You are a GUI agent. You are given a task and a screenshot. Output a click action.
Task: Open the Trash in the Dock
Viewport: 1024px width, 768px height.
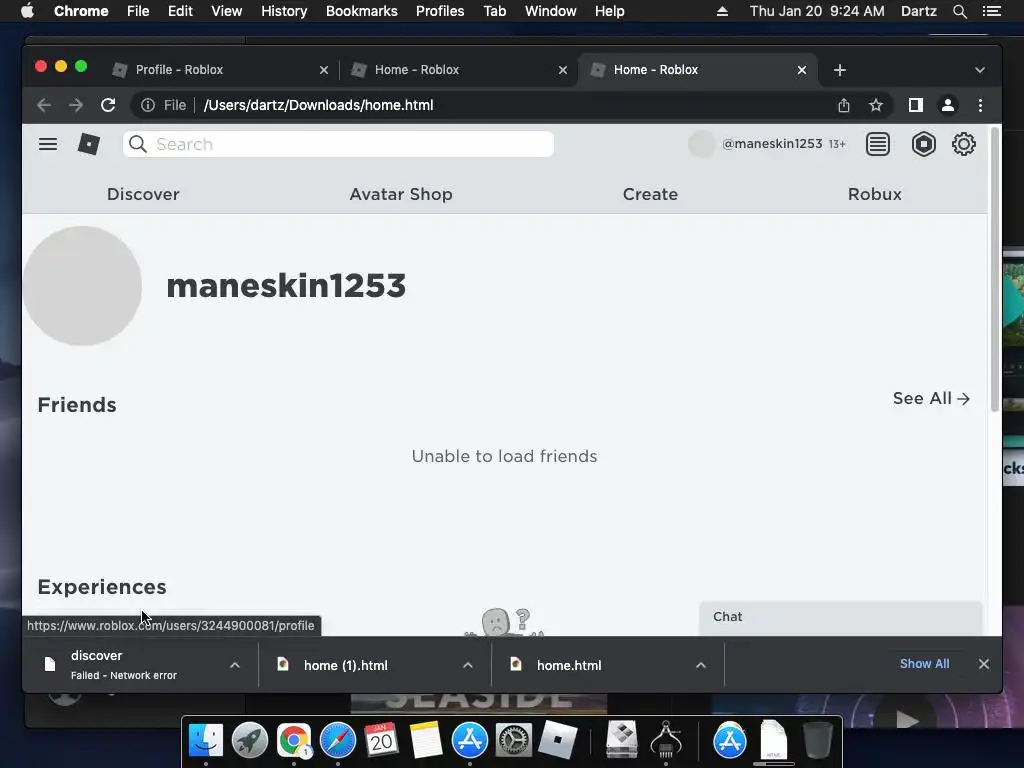[817, 741]
